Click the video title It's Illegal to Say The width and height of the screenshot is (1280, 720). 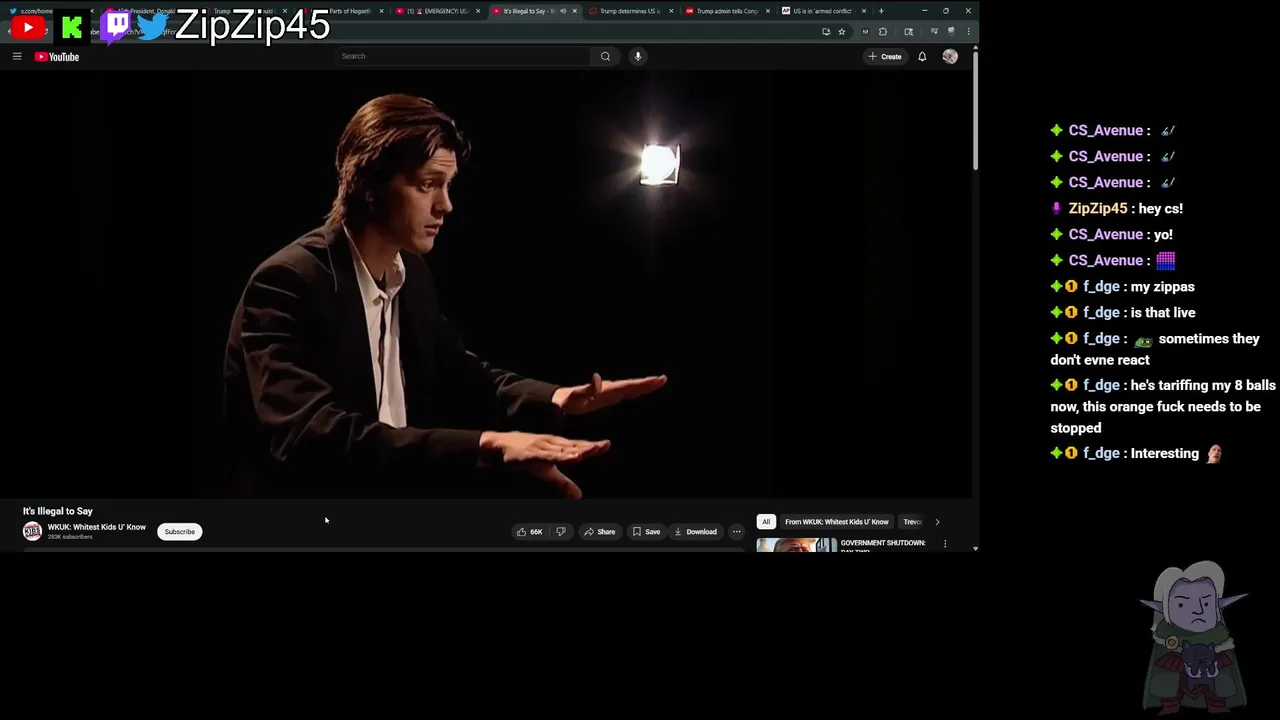(58, 511)
